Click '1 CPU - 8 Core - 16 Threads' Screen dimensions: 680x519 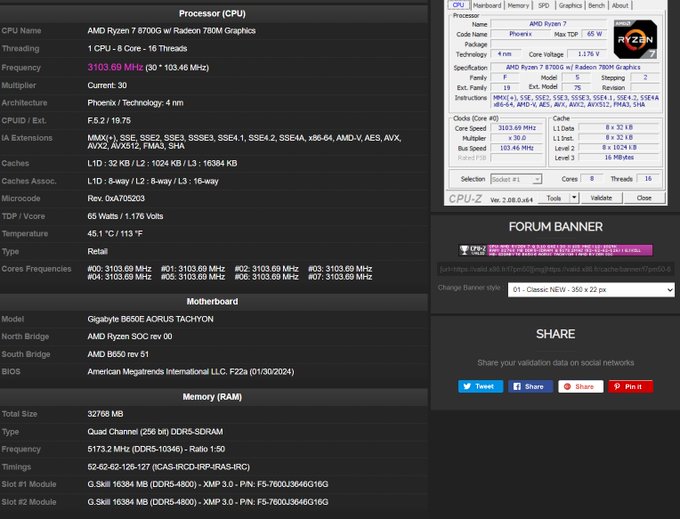(x=137, y=49)
